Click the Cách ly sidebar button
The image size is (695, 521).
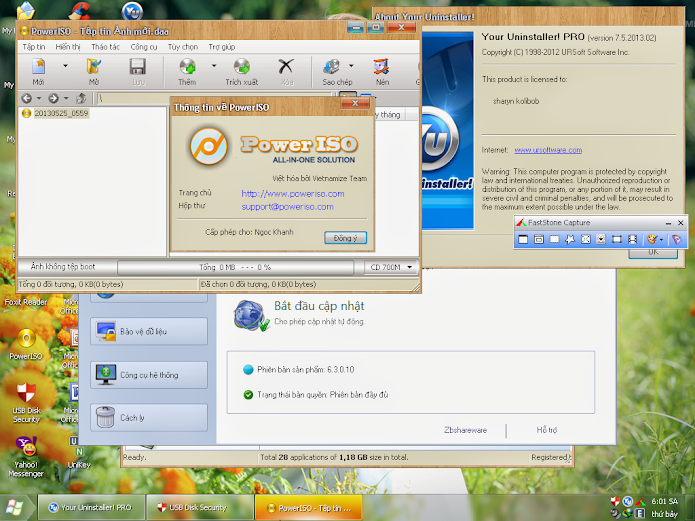[149, 418]
